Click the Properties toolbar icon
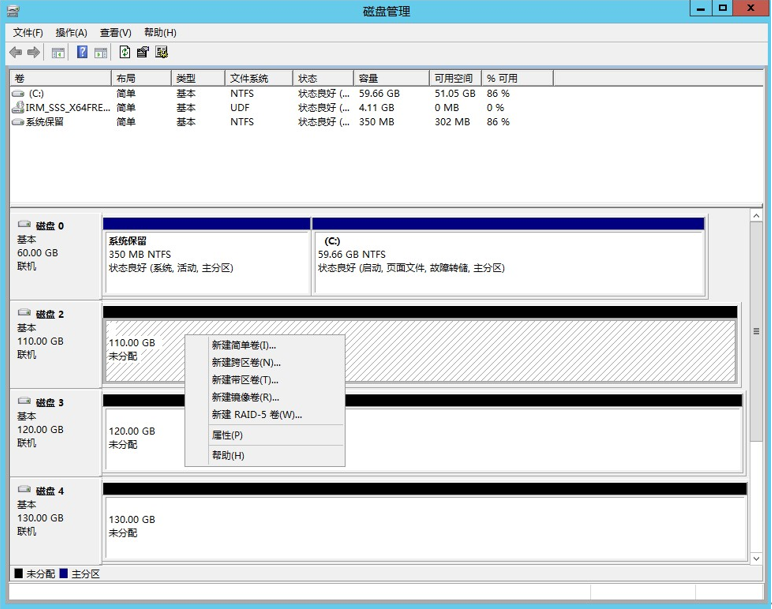The height and width of the screenshot is (609, 772). tap(143, 52)
